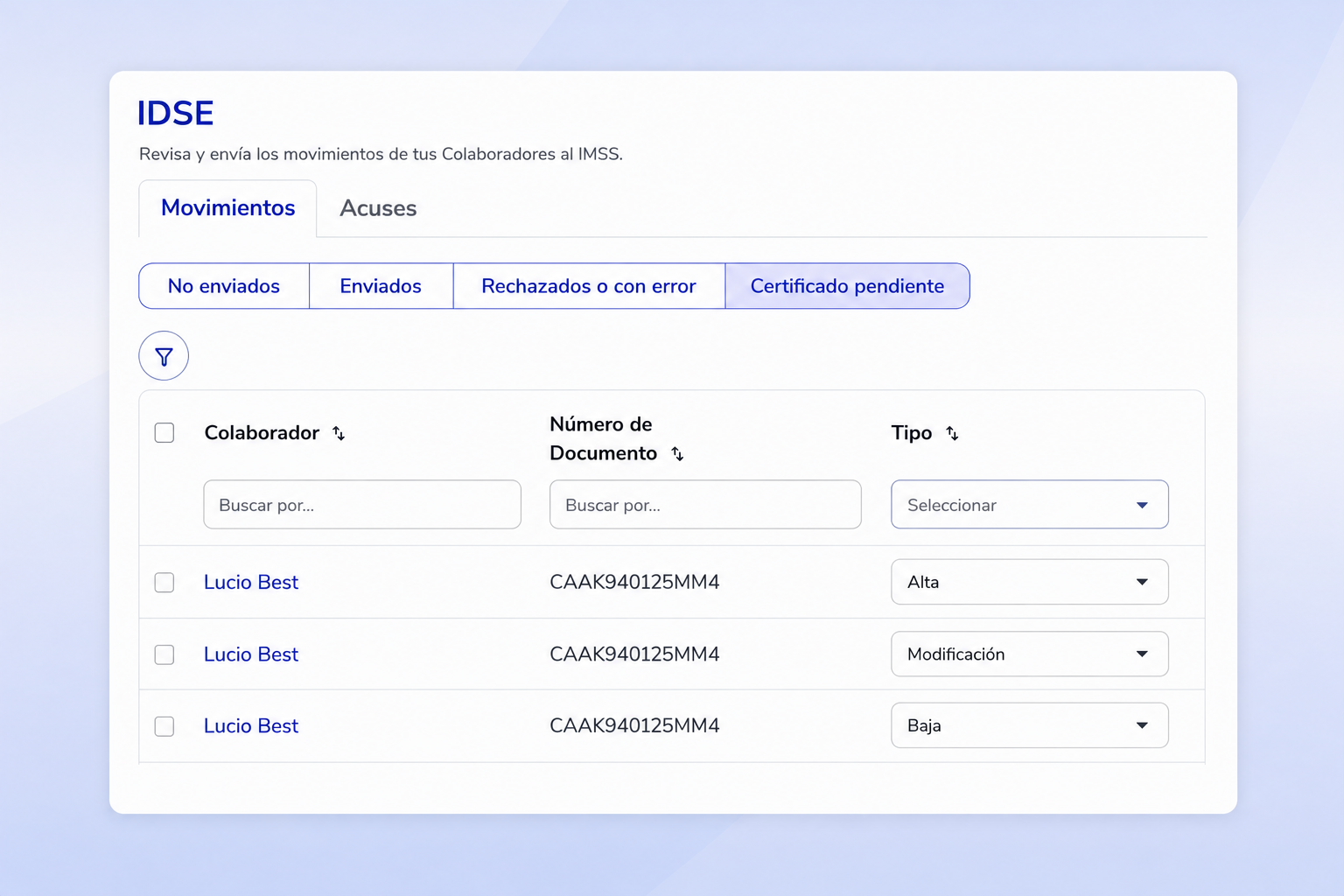Show the No enviados movements
This screenshot has width=1344, height=896.
pos(224,286)
